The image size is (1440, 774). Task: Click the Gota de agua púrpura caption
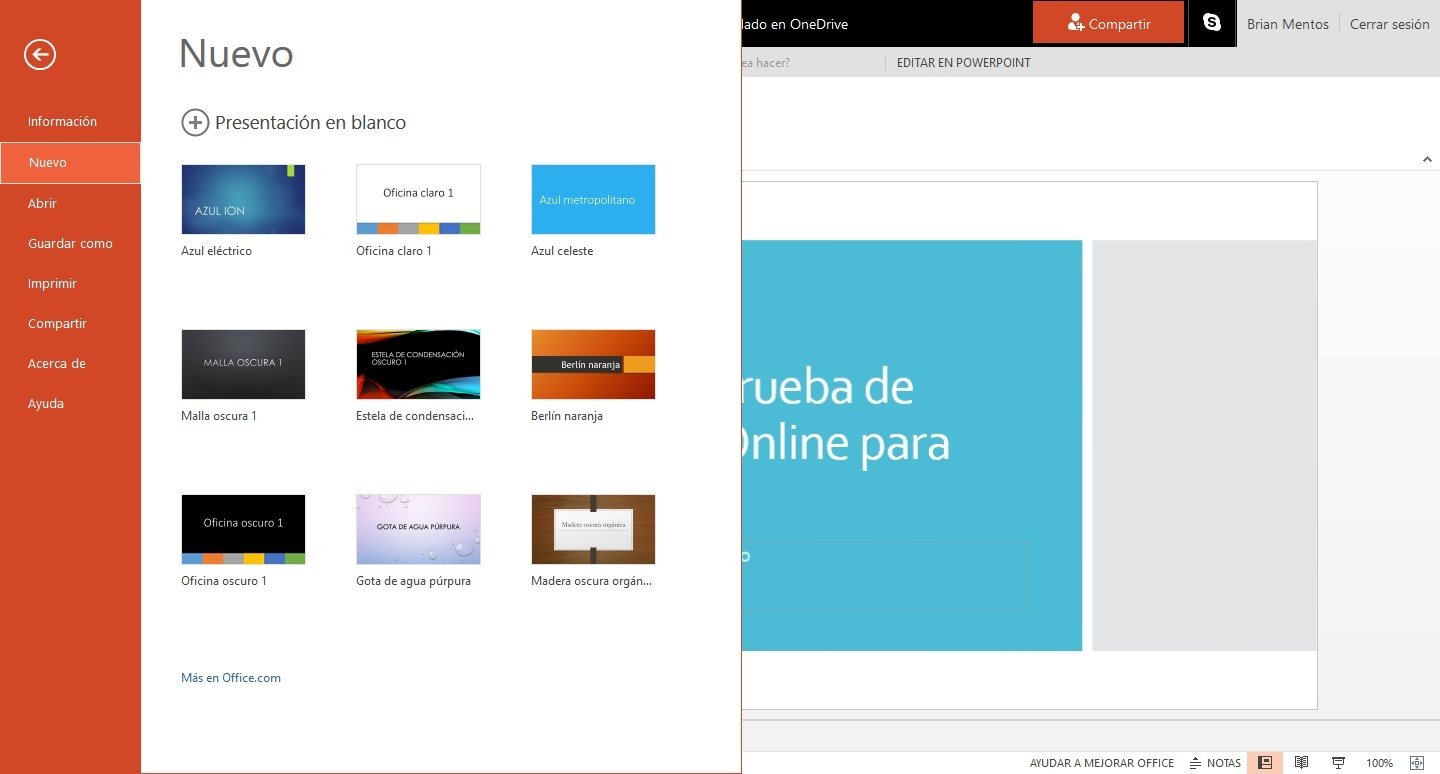pos(413,581)
